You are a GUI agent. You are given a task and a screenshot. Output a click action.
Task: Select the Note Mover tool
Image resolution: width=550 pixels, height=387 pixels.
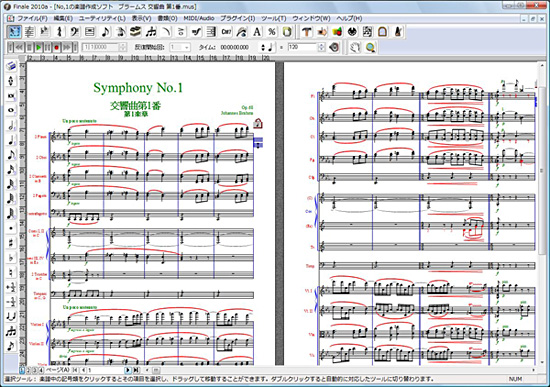322,32
